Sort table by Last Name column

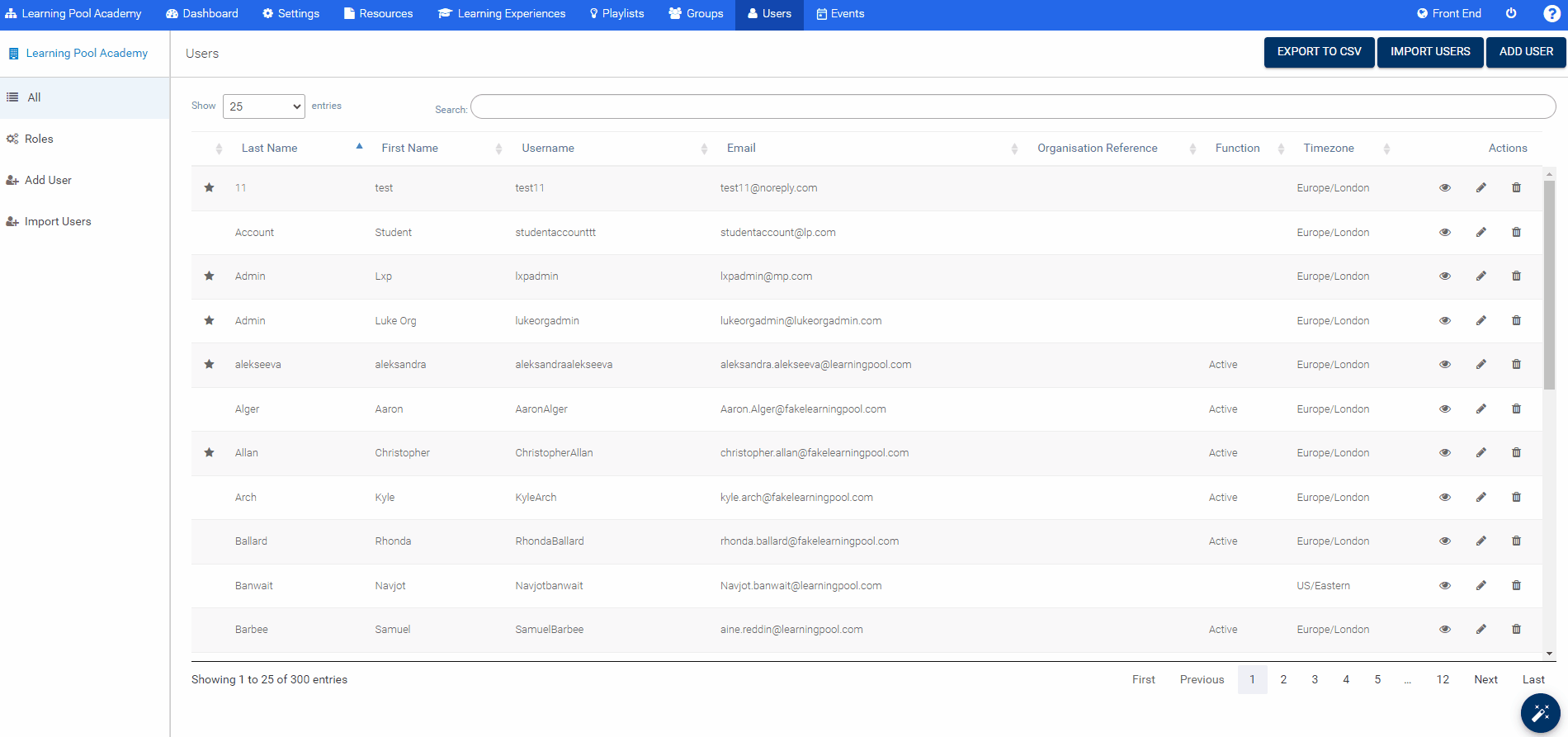tap(270, 149)
